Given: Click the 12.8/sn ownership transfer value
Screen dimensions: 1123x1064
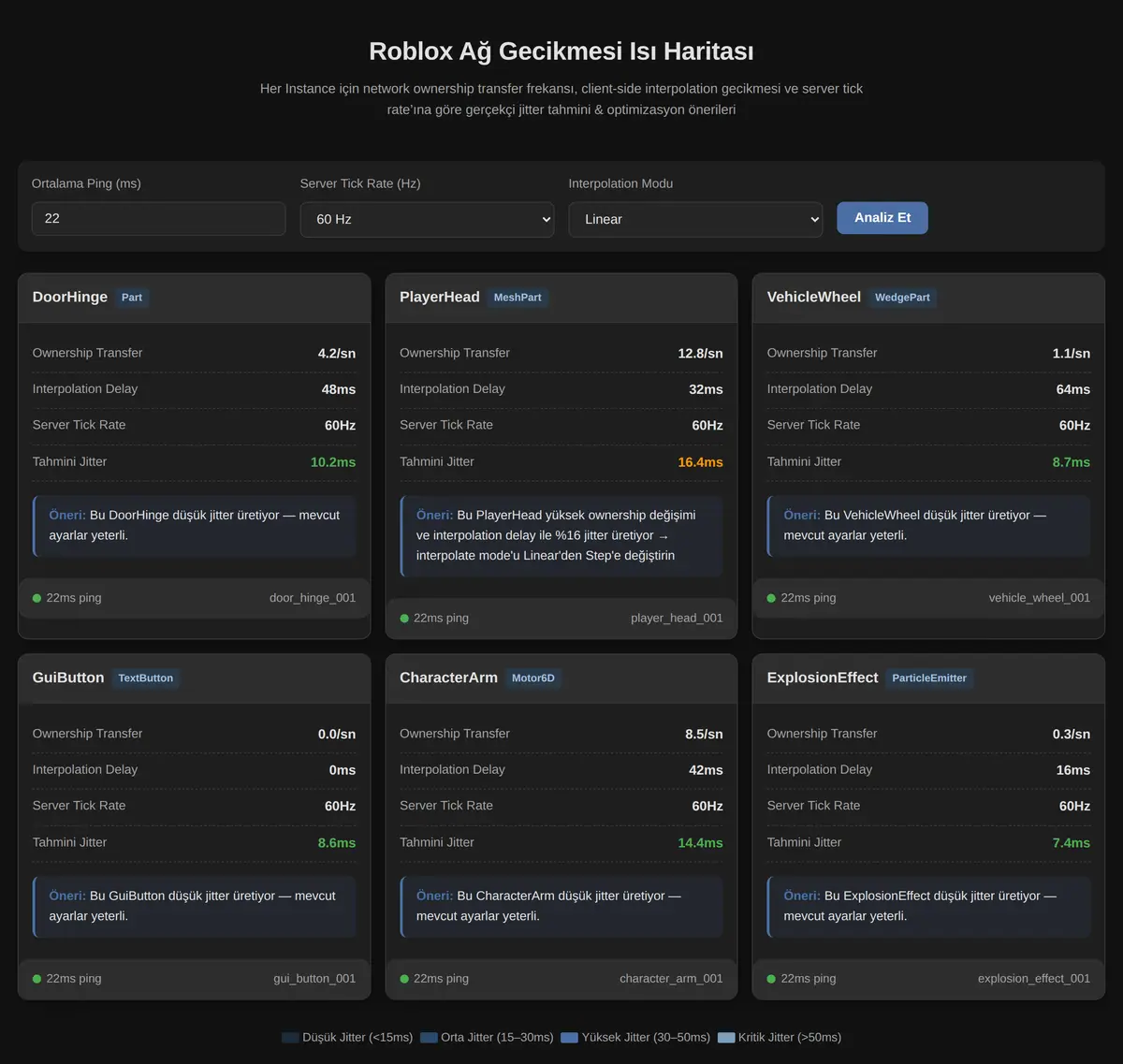Looking at the screenshot, I should coord(701,354).
